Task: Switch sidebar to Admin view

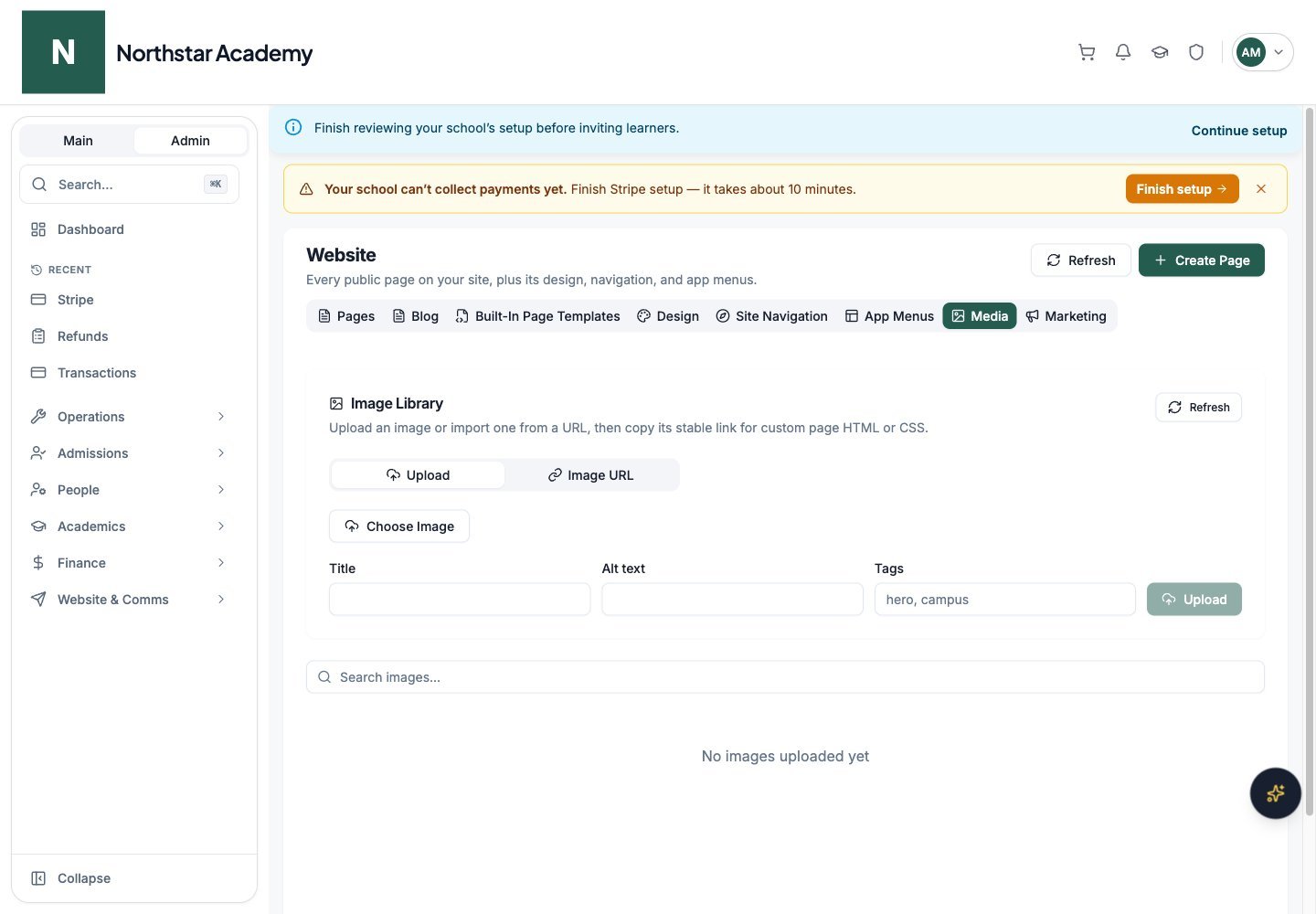Action: [x=190, y=141]
